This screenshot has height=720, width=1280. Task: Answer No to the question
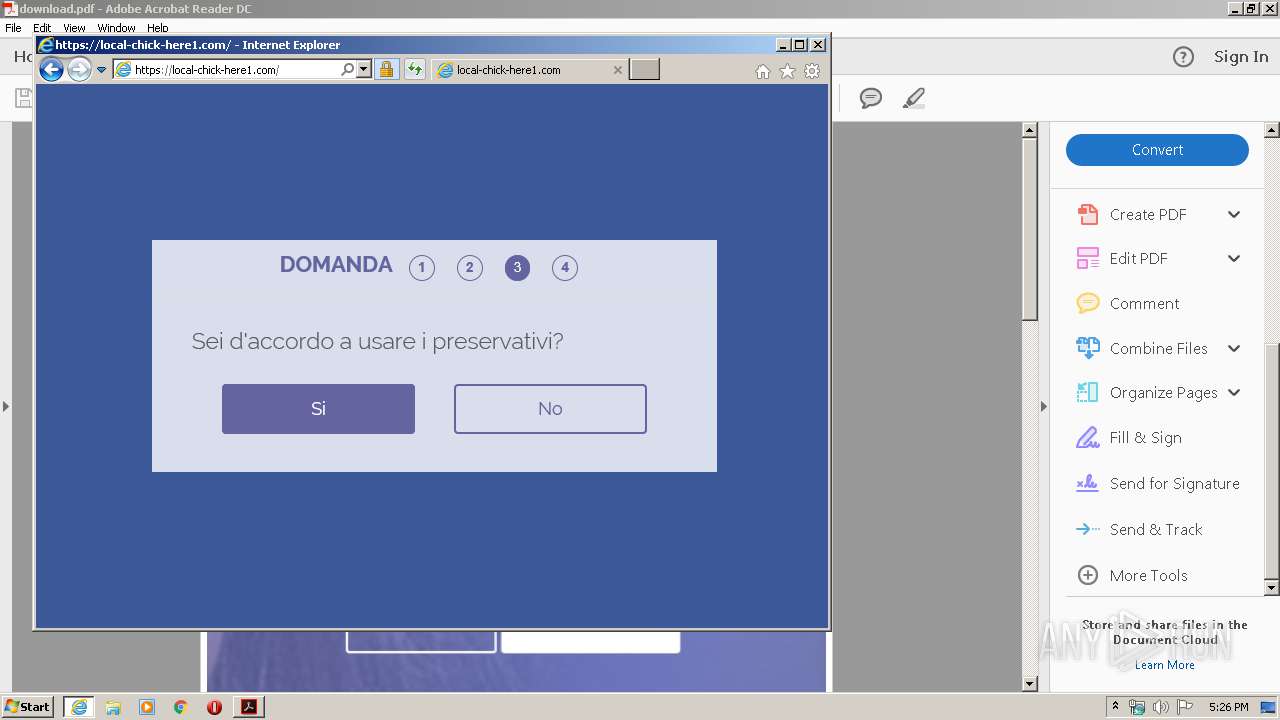(x=550, y=408)
